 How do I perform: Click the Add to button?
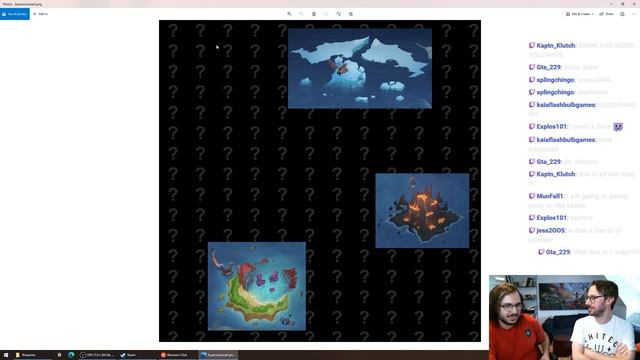tap(40, 14)
